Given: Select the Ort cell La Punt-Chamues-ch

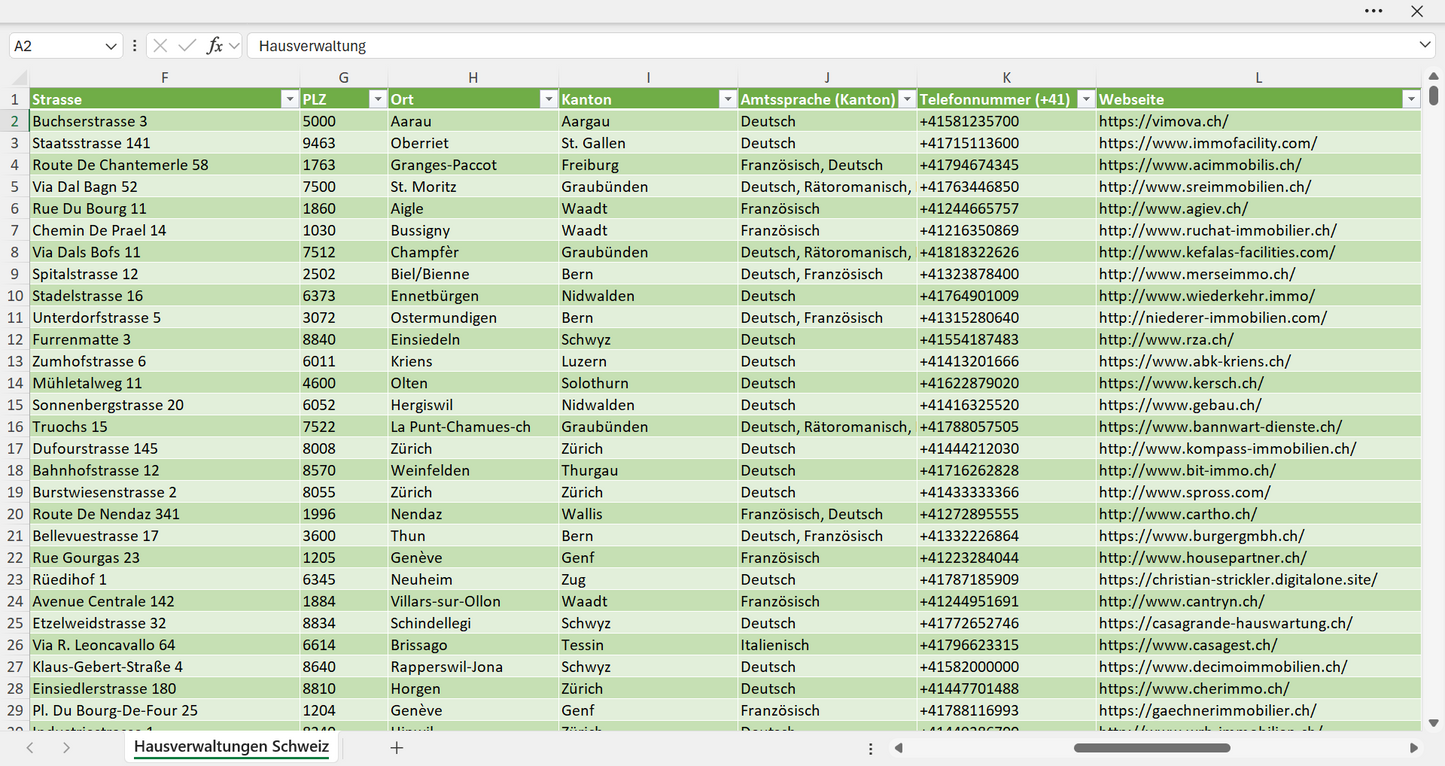Looking at the screenshot, I should 473,427.
